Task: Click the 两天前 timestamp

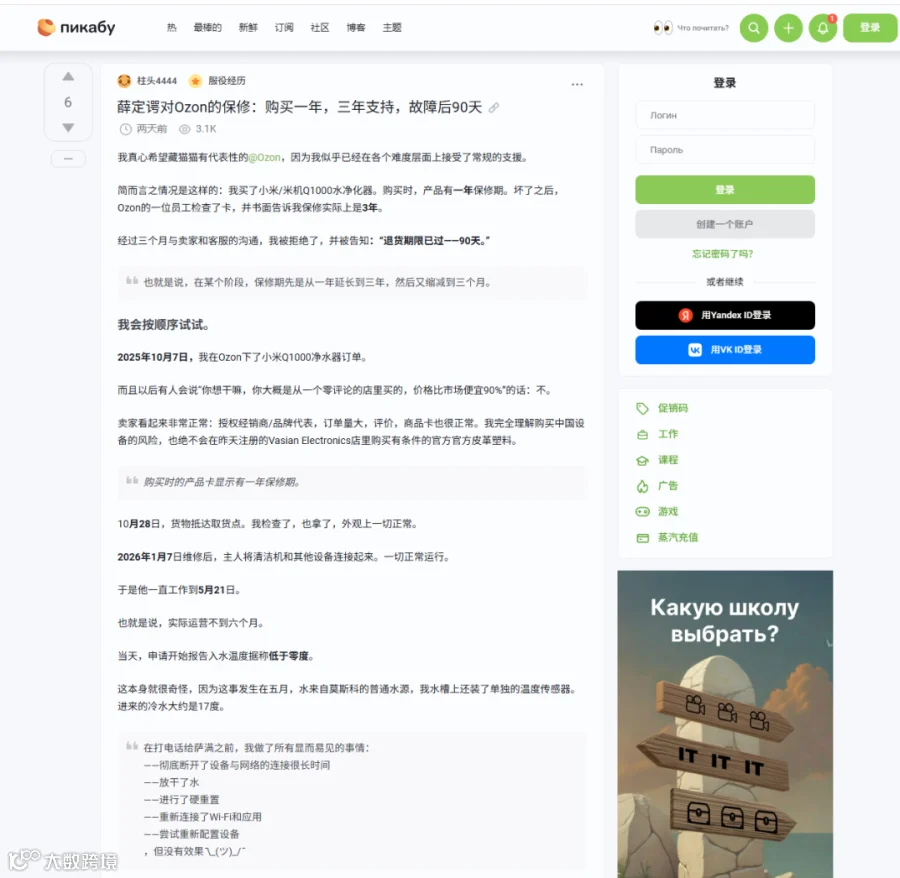Action: click(152, 129)
